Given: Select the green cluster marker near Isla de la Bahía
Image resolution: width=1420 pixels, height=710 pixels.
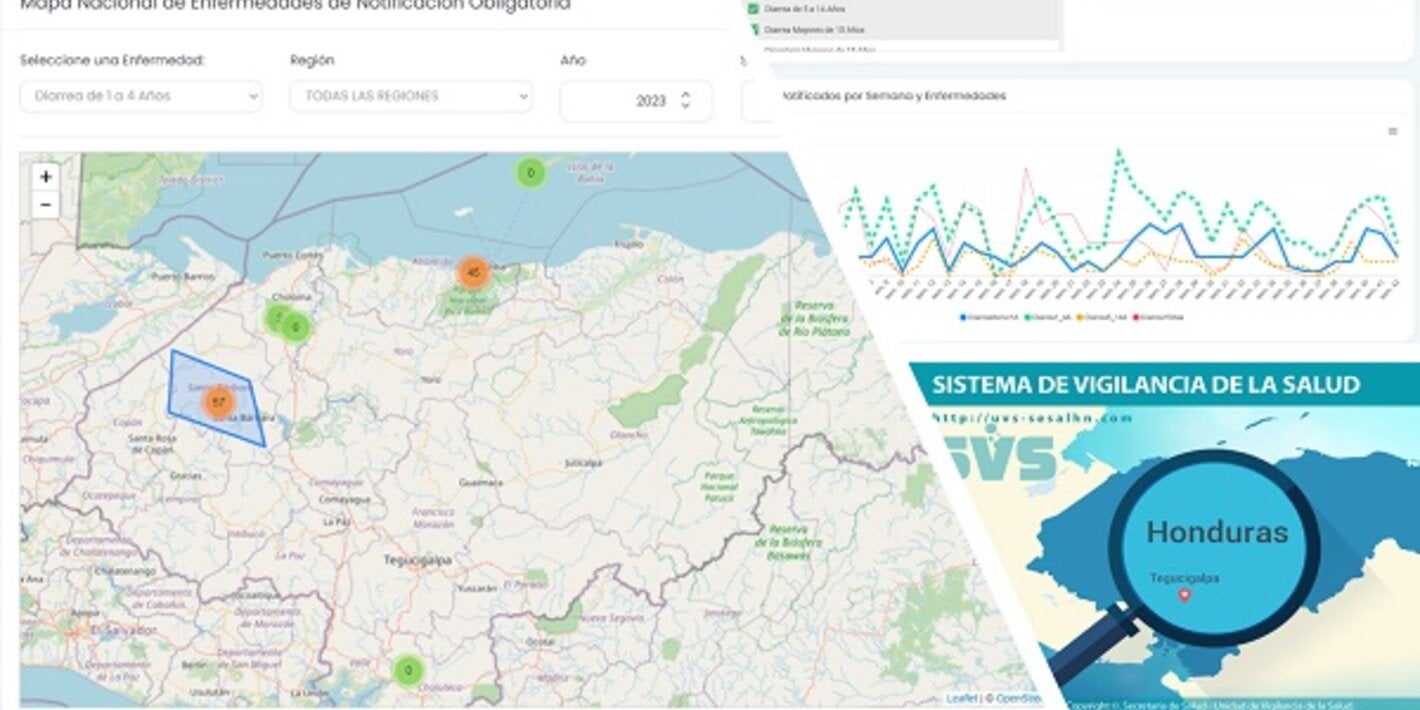Looking at the screenshot, I should click(530, 173).
